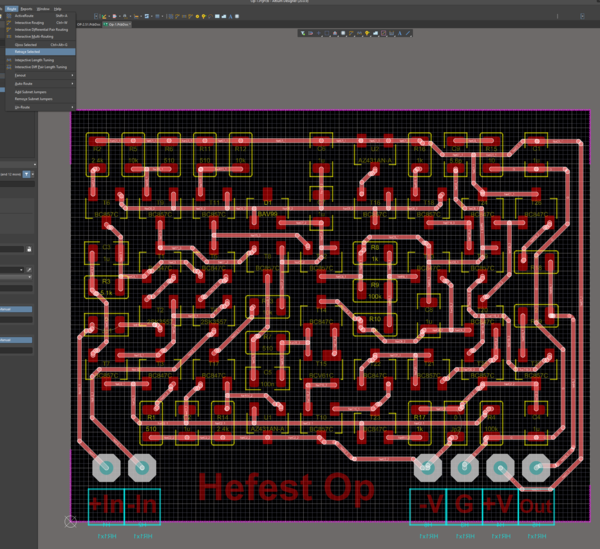Choose Interactive Diff Pair Length Tuning
Viewport: 600px width, 549px height.
tap(41, 67)
